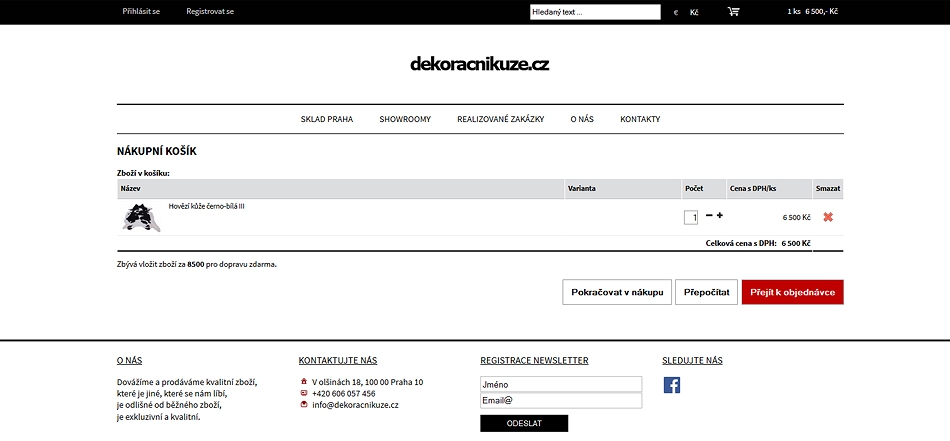This screenshot has width=950, height=441.
Task: Open product Hovězí kůže černo-bílá III
Action: click(206, 207)
